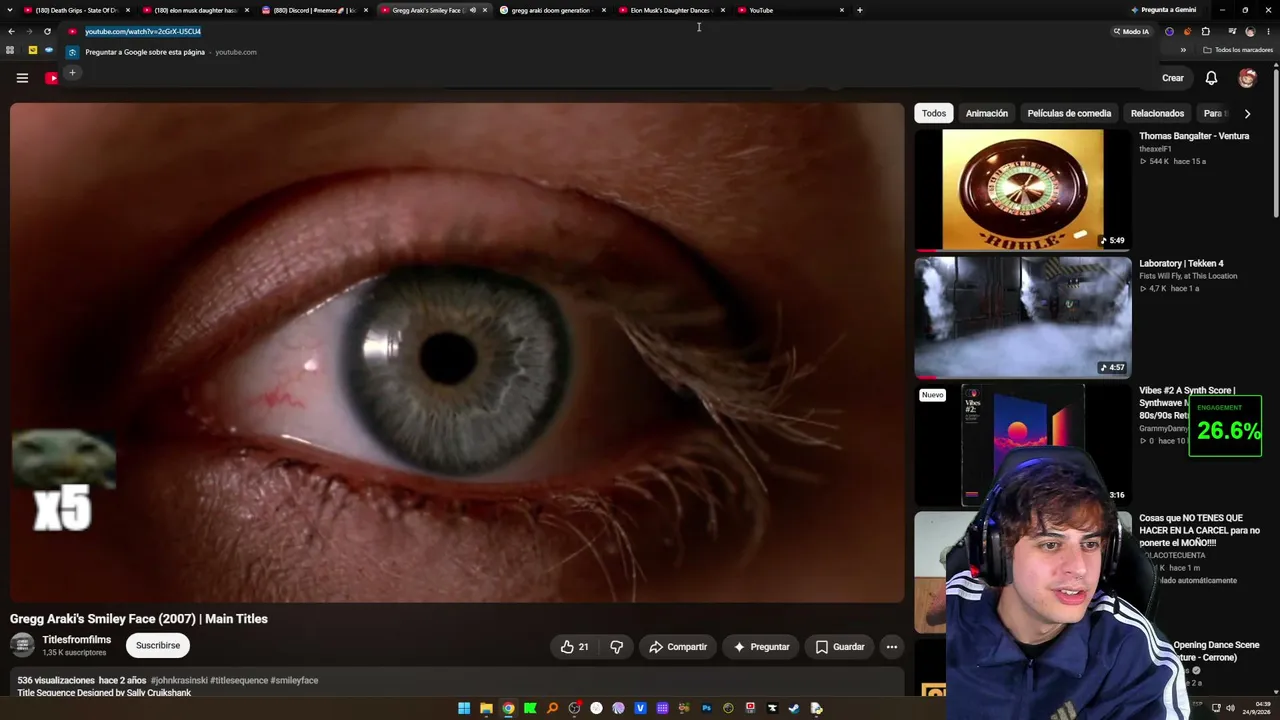
Task: Subscribe with the Suscribirse button
Action: pos(158,645)
